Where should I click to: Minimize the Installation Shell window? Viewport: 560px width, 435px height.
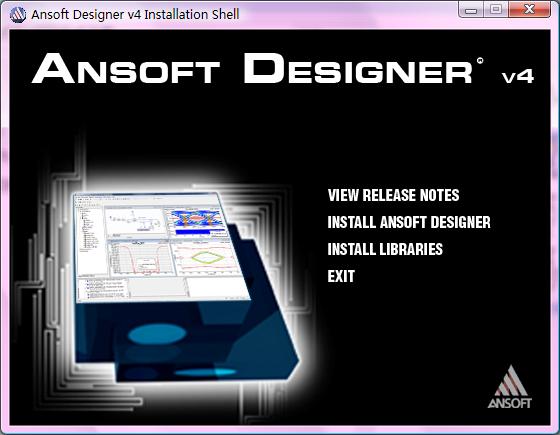click(x=471, y=9)
